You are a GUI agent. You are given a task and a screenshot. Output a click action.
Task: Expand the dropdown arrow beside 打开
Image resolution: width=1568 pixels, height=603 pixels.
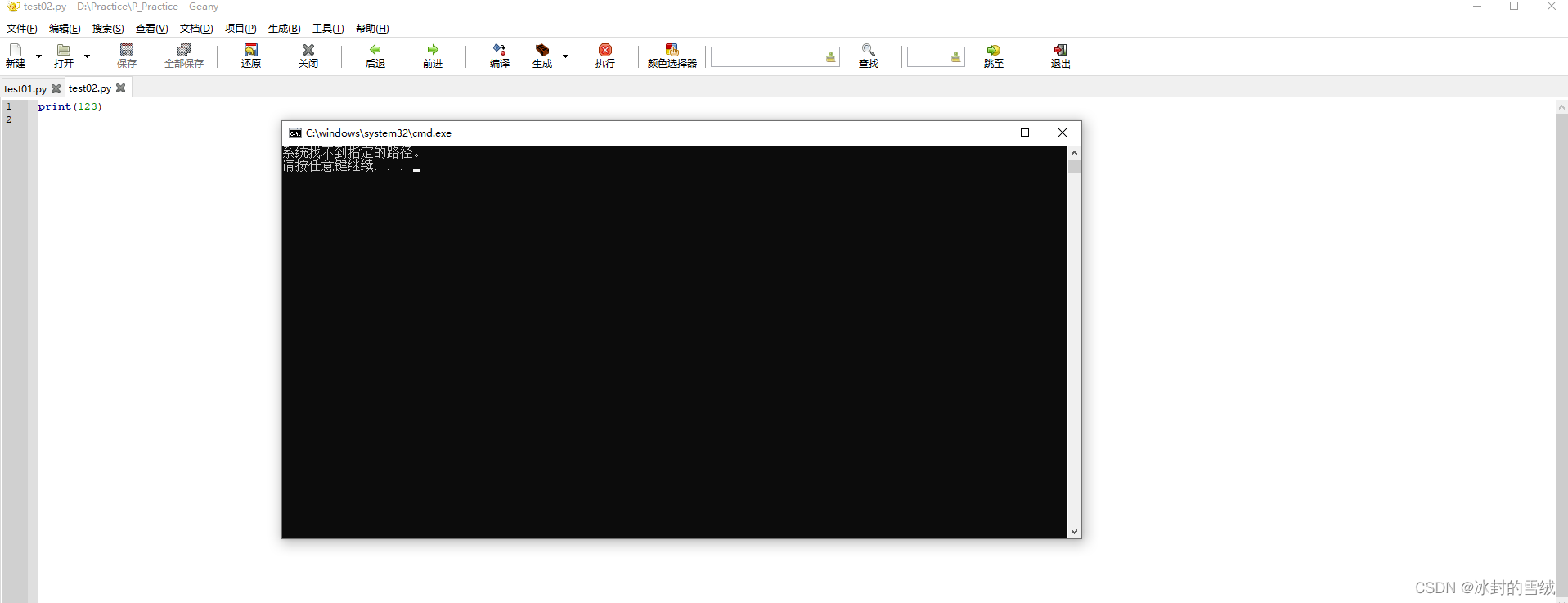click(87, 56)
